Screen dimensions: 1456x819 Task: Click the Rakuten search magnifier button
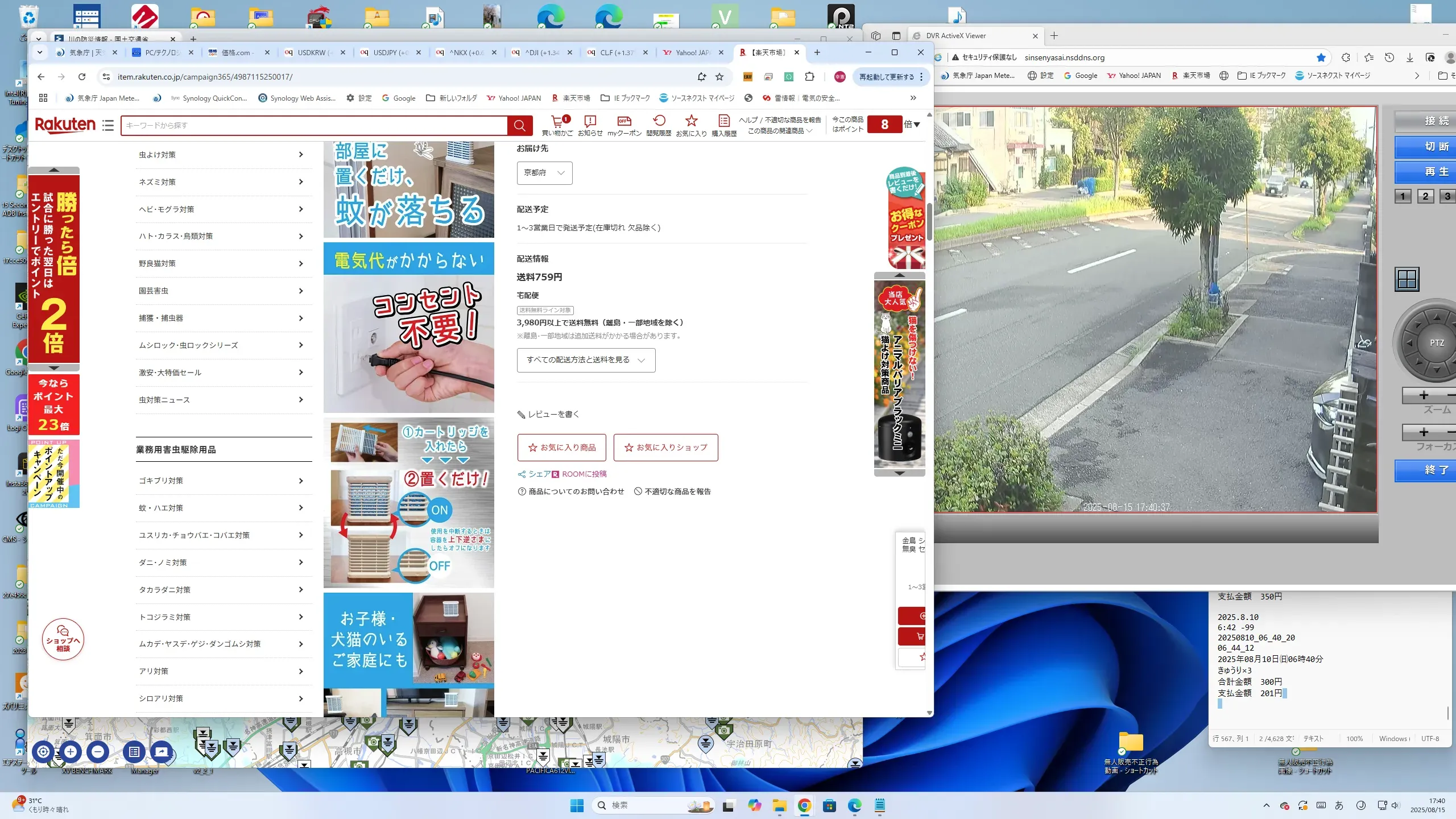coord(519,126)
